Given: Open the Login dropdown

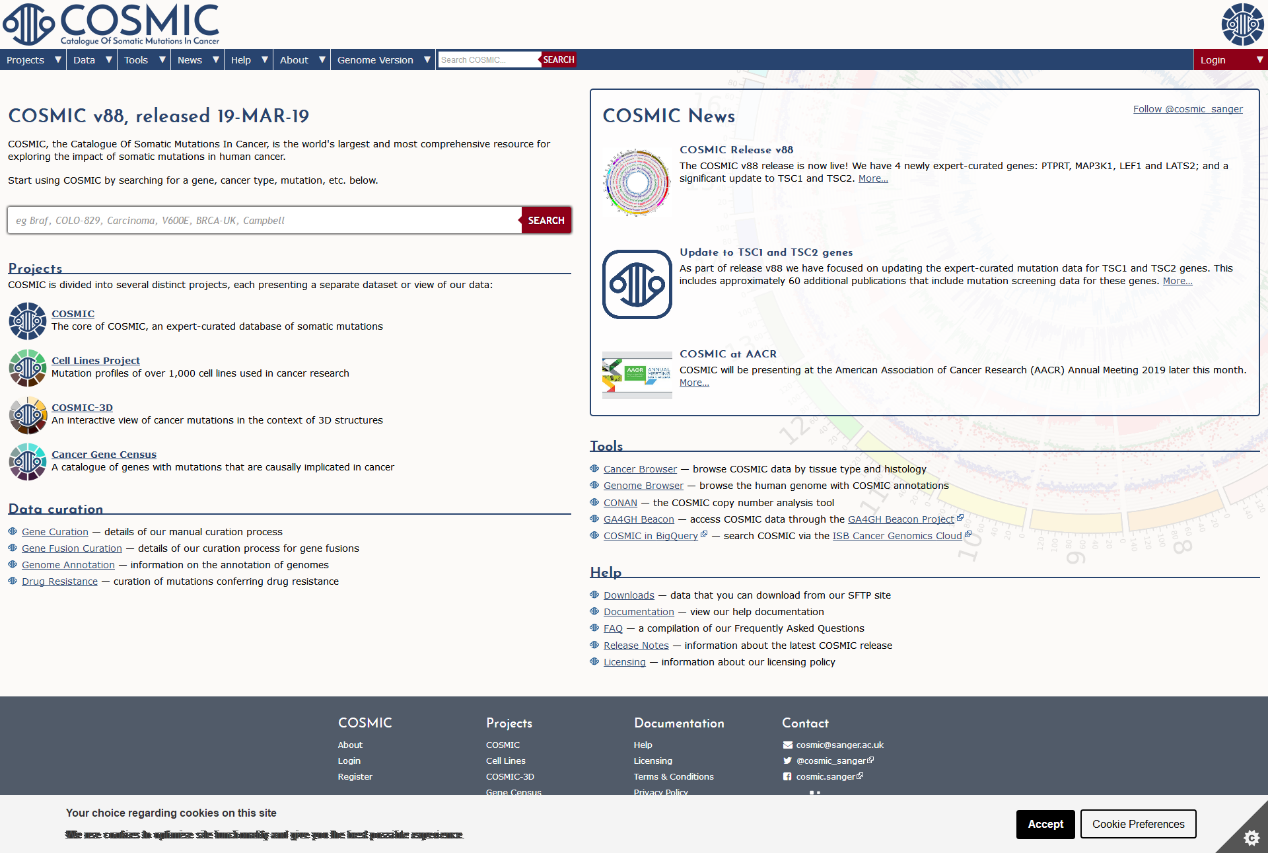Looking at the screenshot, I should 1229,60.
